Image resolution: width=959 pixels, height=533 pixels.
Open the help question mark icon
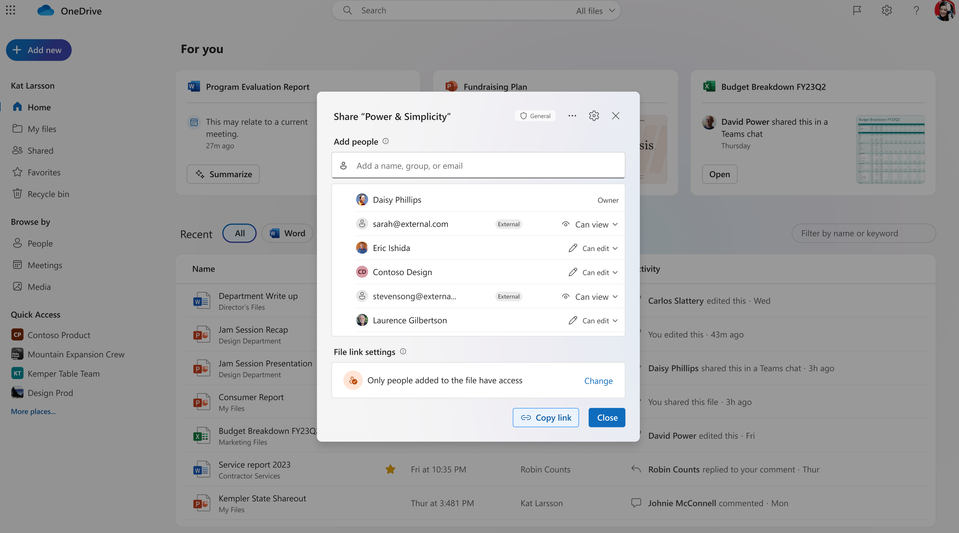[x=916, y=10]
